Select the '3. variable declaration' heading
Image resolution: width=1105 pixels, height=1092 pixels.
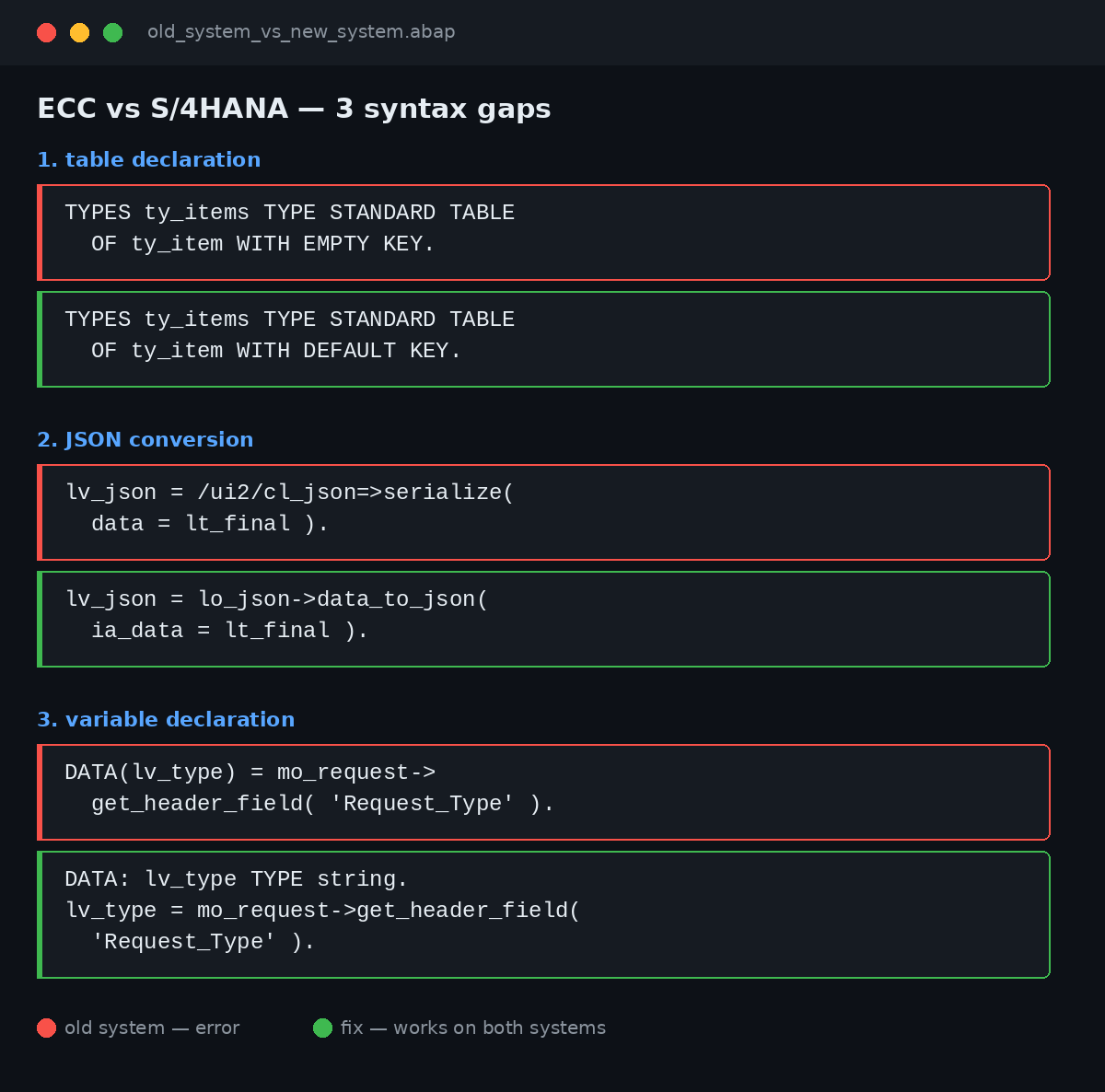click(166, 720)
